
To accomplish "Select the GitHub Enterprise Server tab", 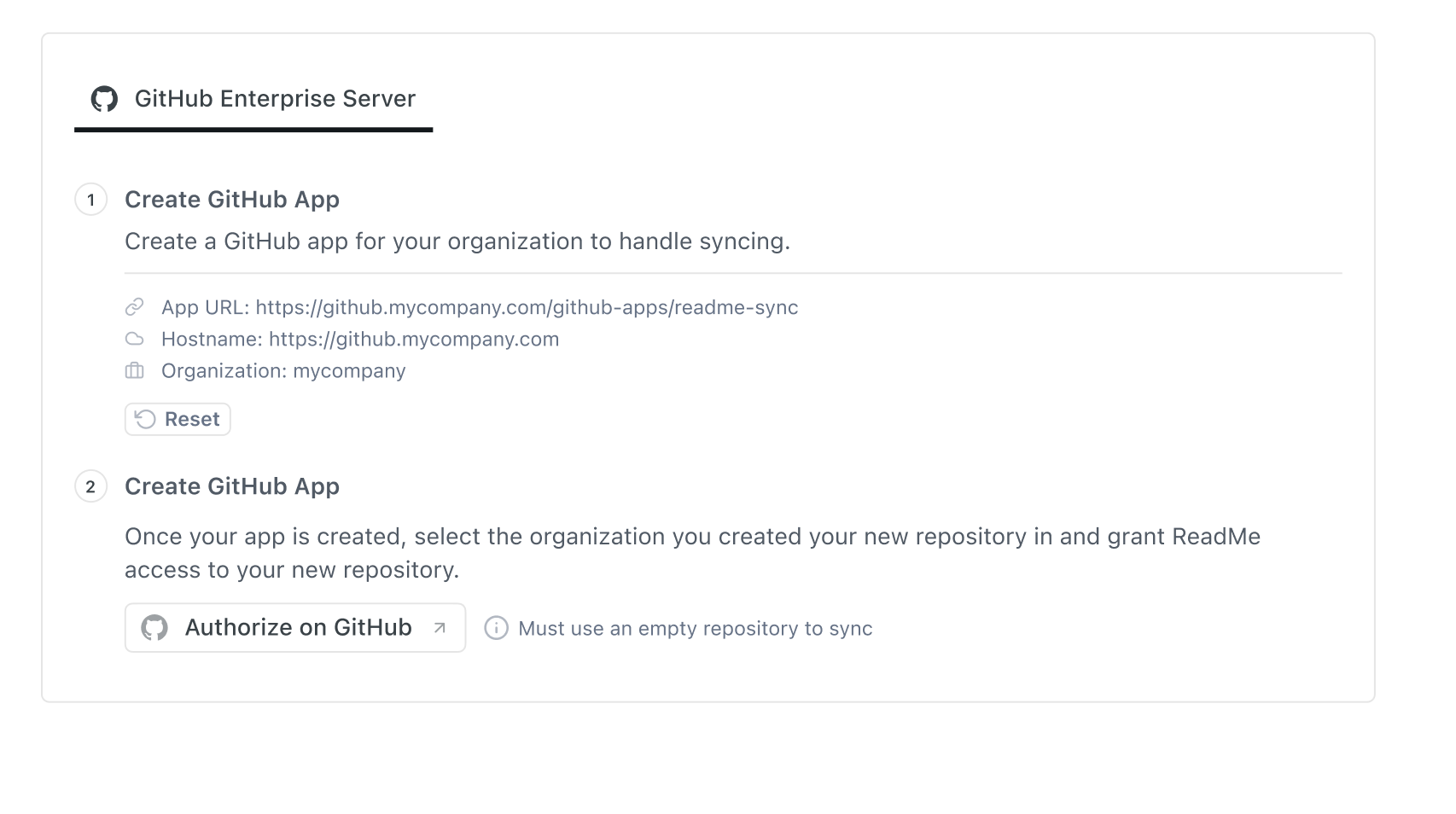I will pos(253,100).
